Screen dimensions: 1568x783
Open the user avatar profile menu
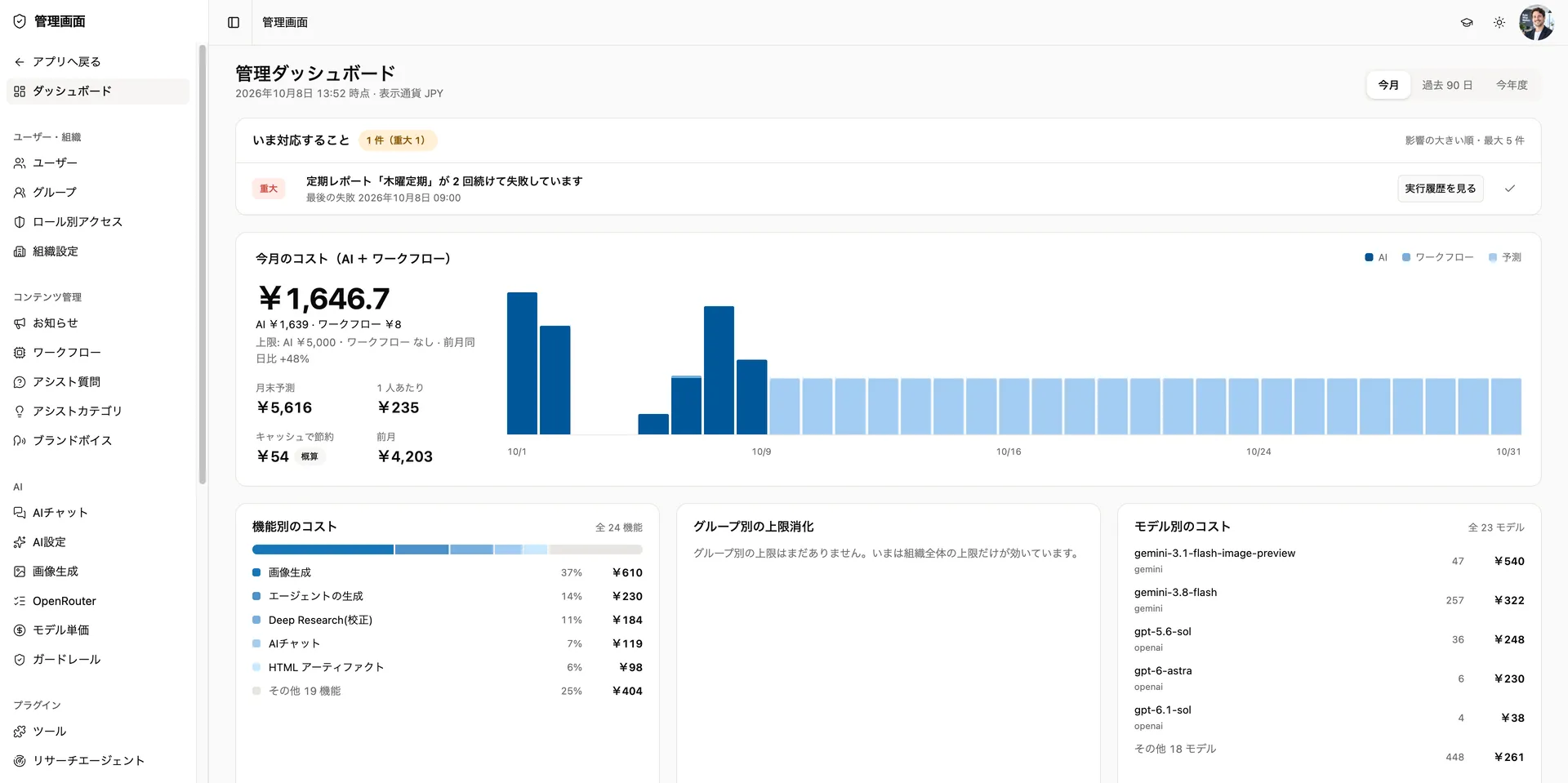click(1536, 22)
